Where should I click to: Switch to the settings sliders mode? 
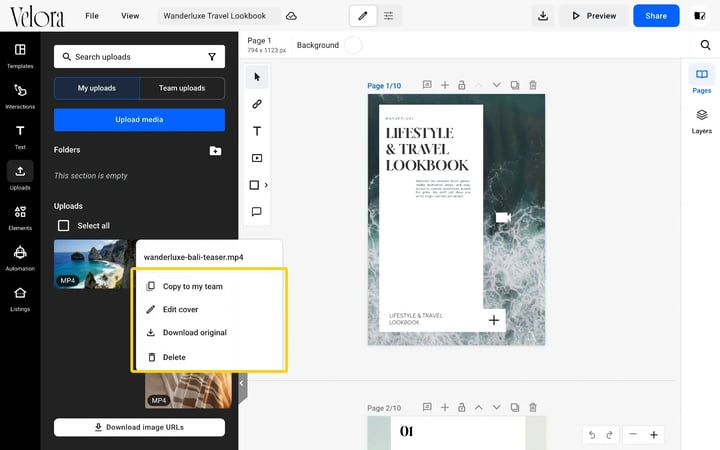388,16
